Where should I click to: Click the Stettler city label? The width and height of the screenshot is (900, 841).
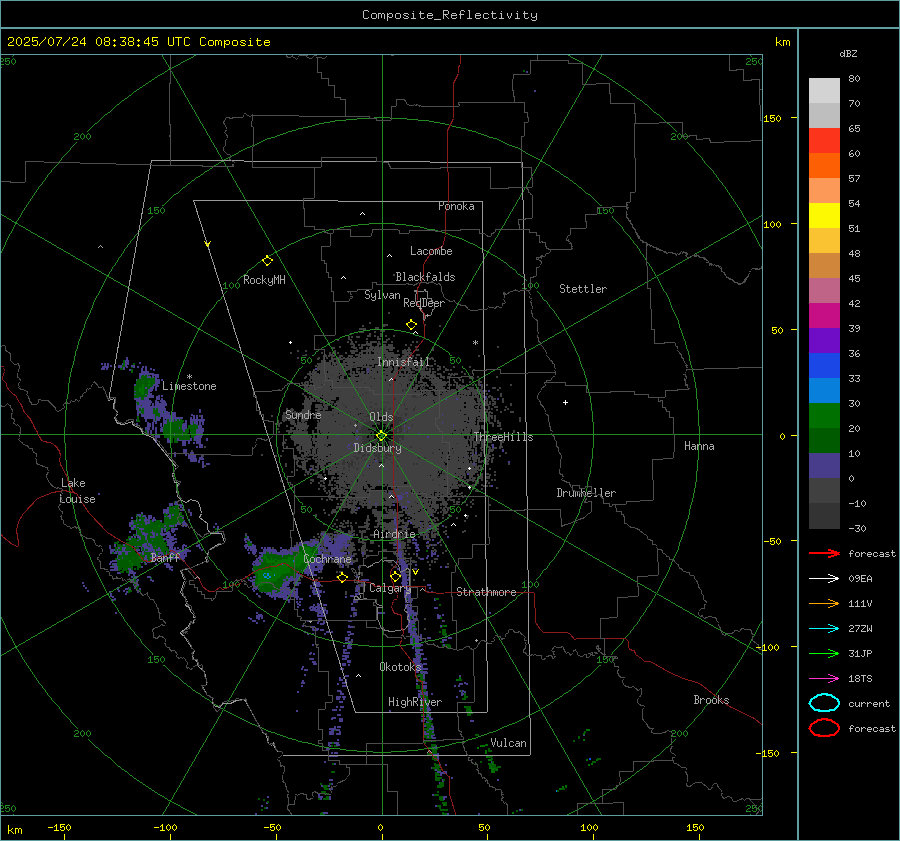pyautogui.click(x=583, y=289)
